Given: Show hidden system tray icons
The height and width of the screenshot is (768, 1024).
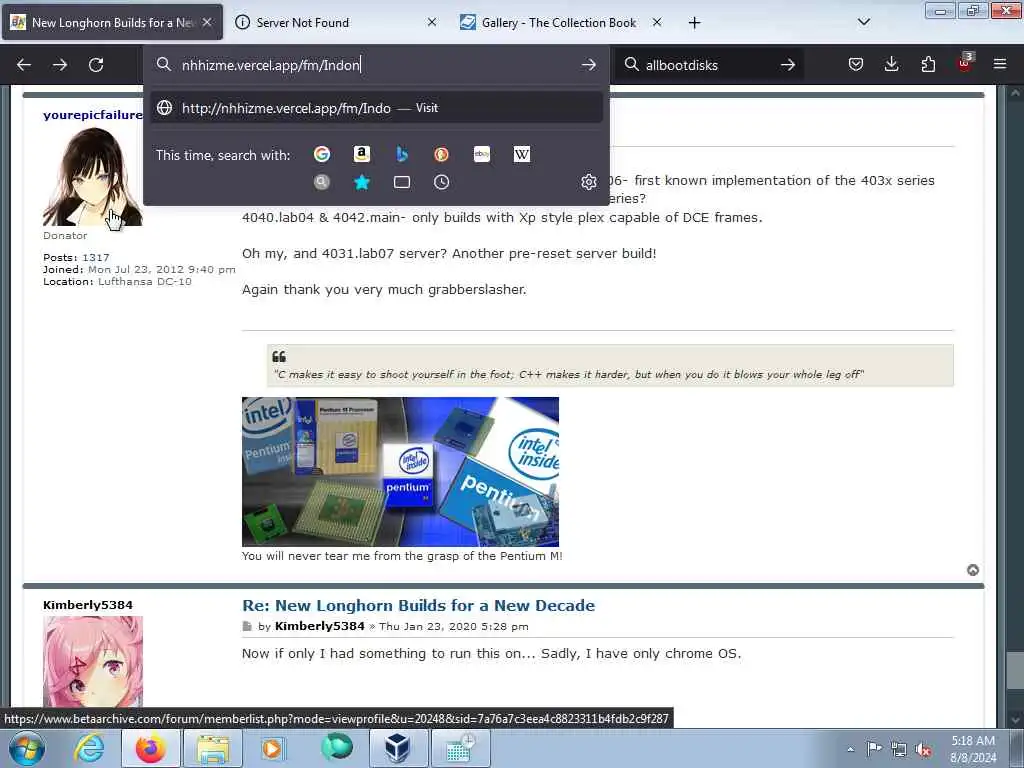Looking at the screenshot, I should (x=850, y=749).
